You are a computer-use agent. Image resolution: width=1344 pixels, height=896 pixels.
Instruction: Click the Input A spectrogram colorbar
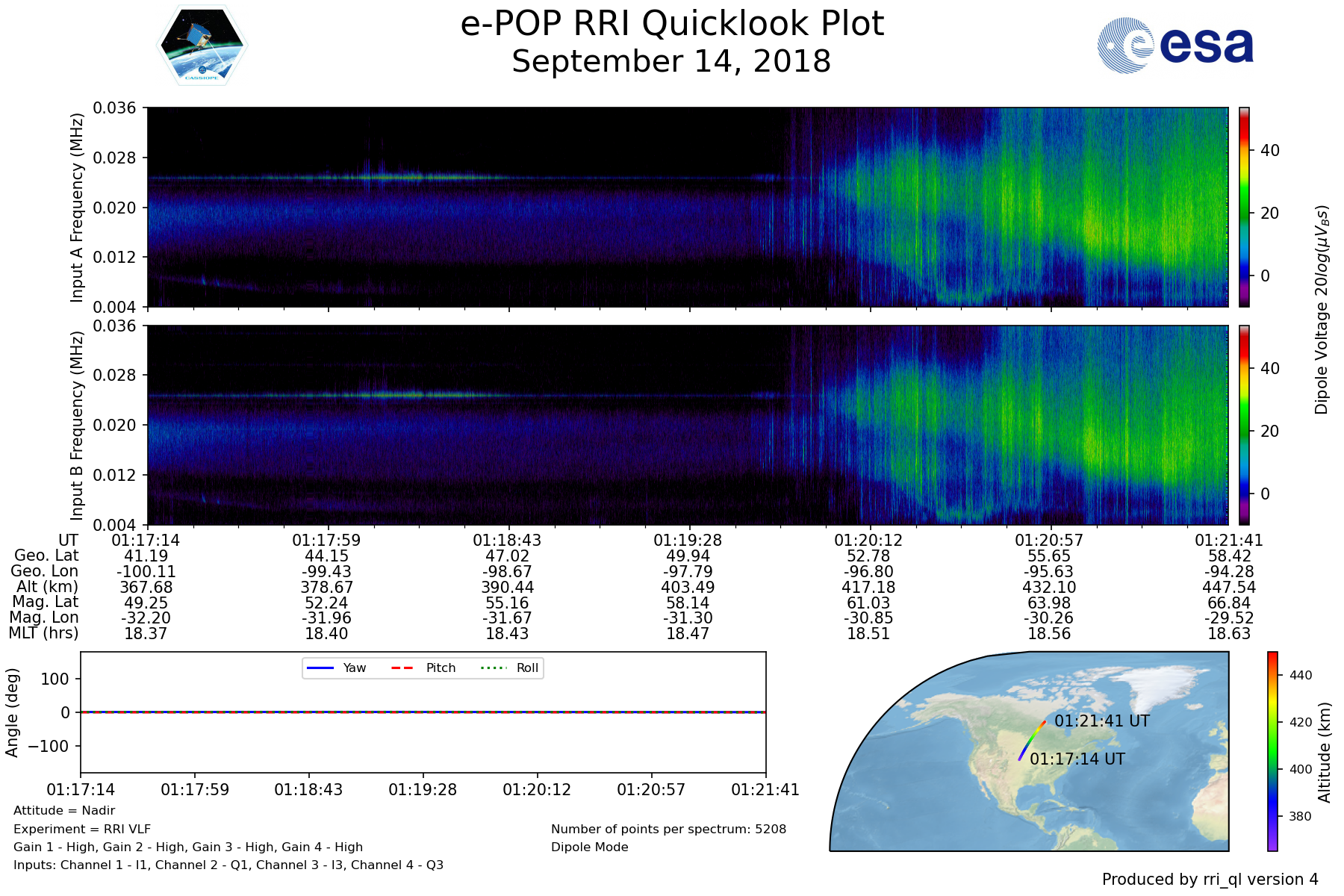[1244, 207]
